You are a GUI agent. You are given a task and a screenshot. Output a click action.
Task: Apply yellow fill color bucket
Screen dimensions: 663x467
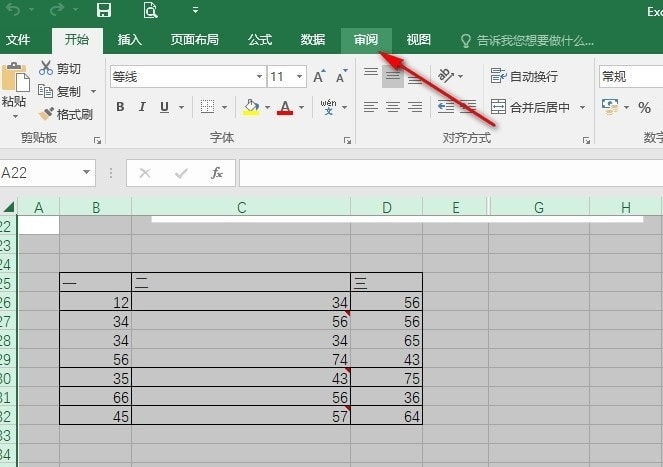(x=251, y=107)
